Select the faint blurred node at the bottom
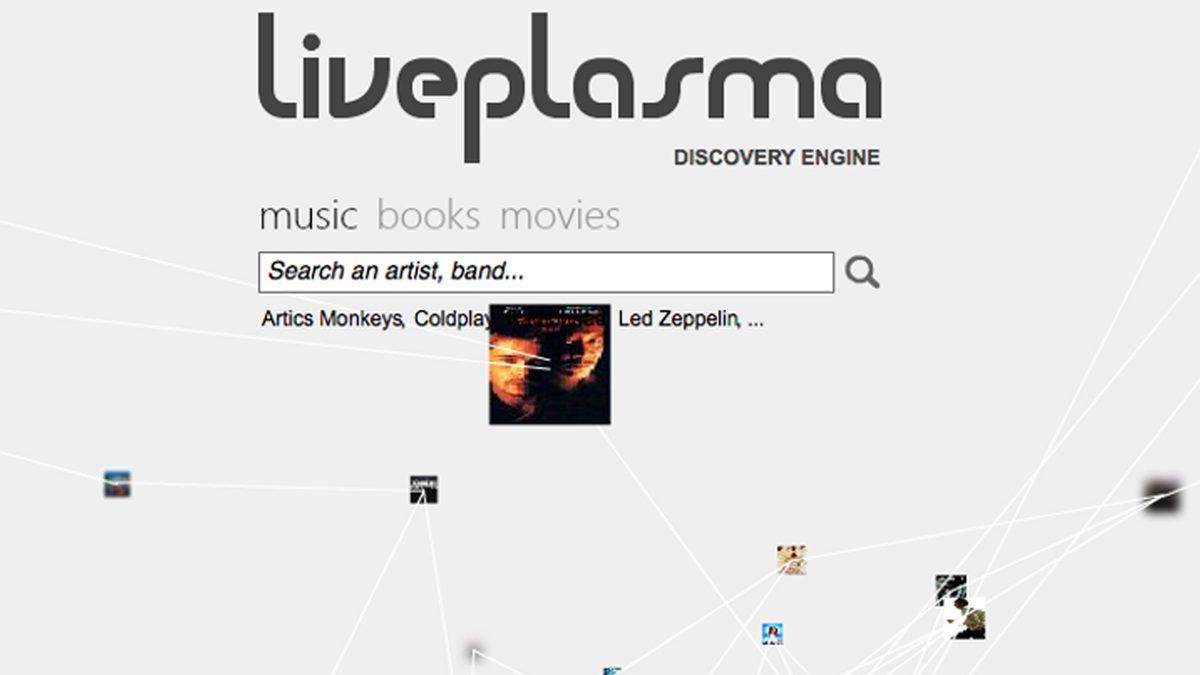 [x=474, y=650]
